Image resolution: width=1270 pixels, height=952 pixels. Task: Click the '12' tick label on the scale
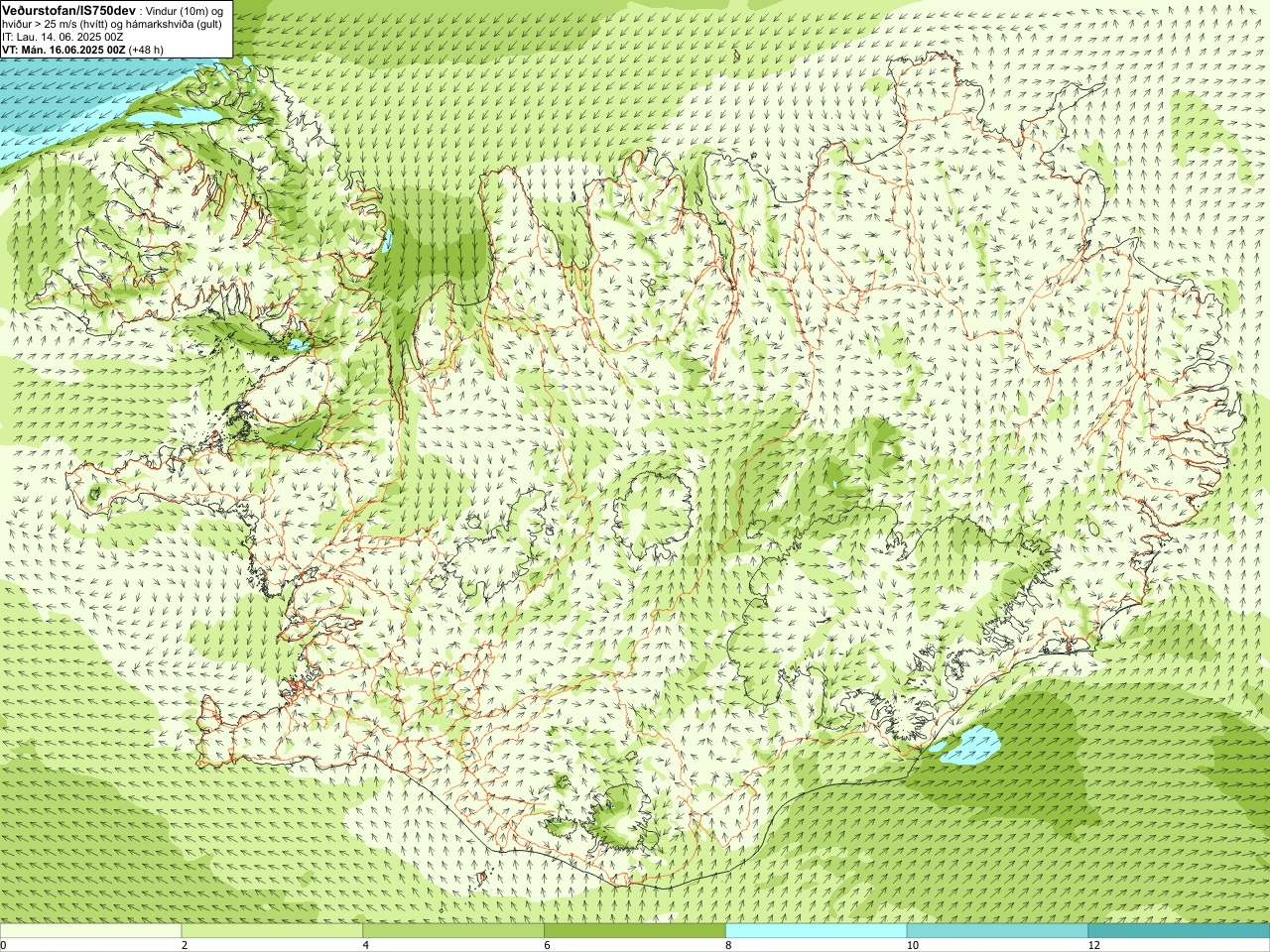pyautogui.click(x=1093, y=945)
